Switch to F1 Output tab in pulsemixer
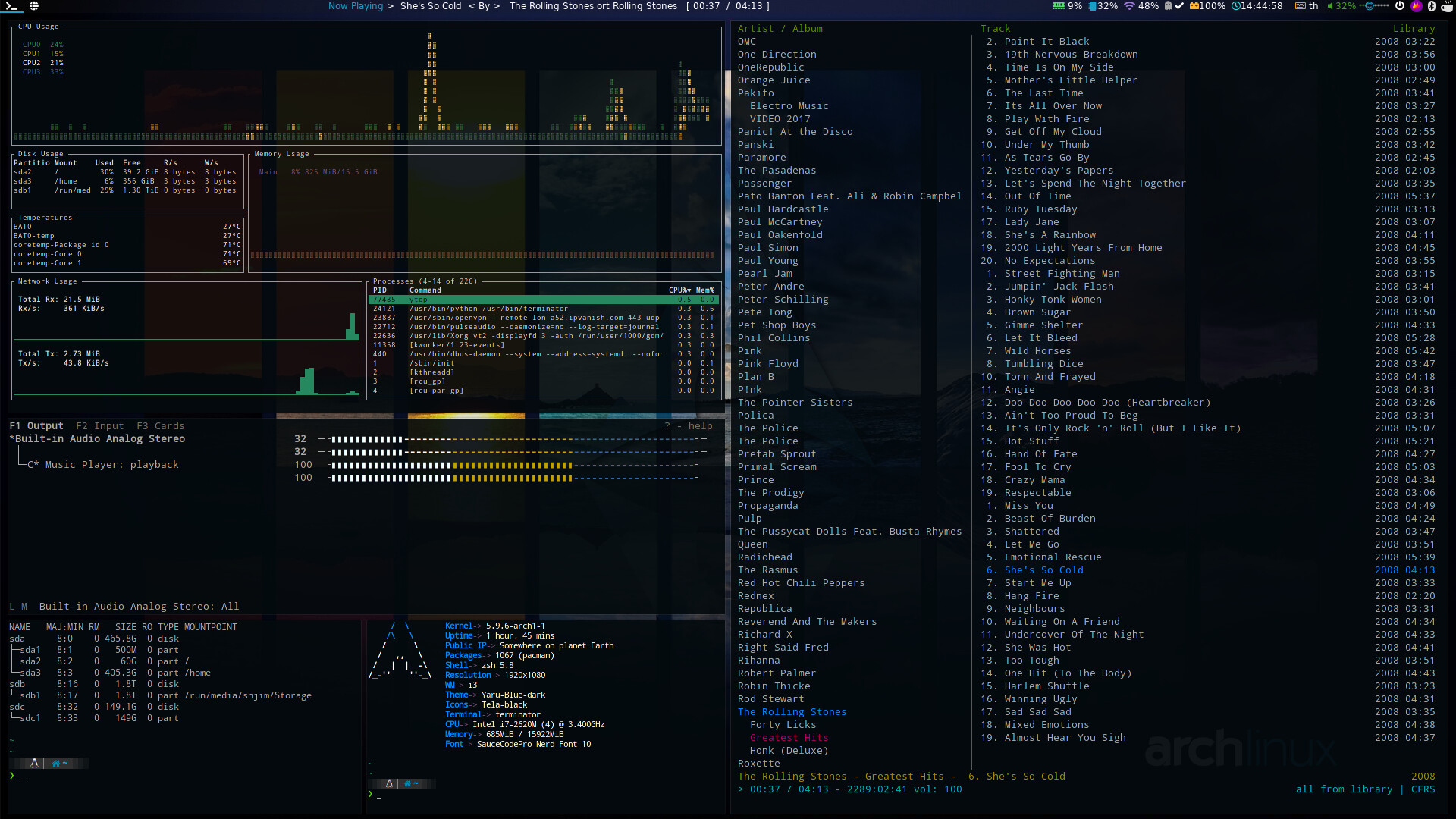Screen dimensions: 1456x819 (36, 426)
